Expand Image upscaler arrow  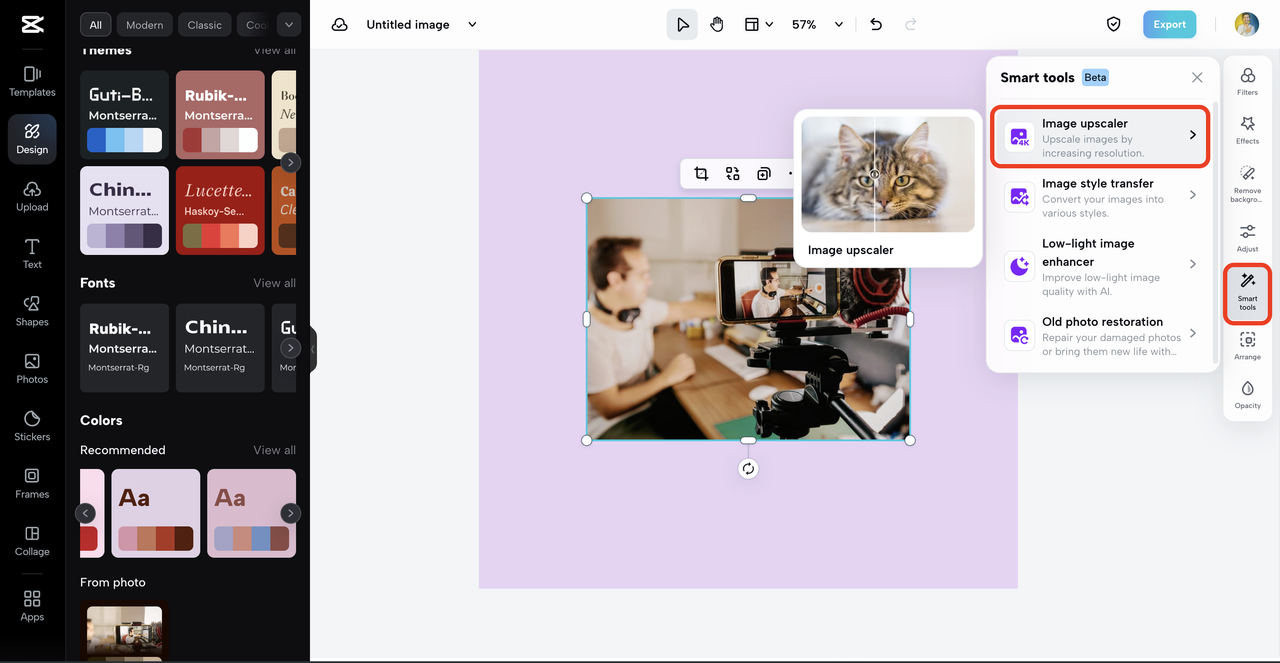pos(1192,135)
